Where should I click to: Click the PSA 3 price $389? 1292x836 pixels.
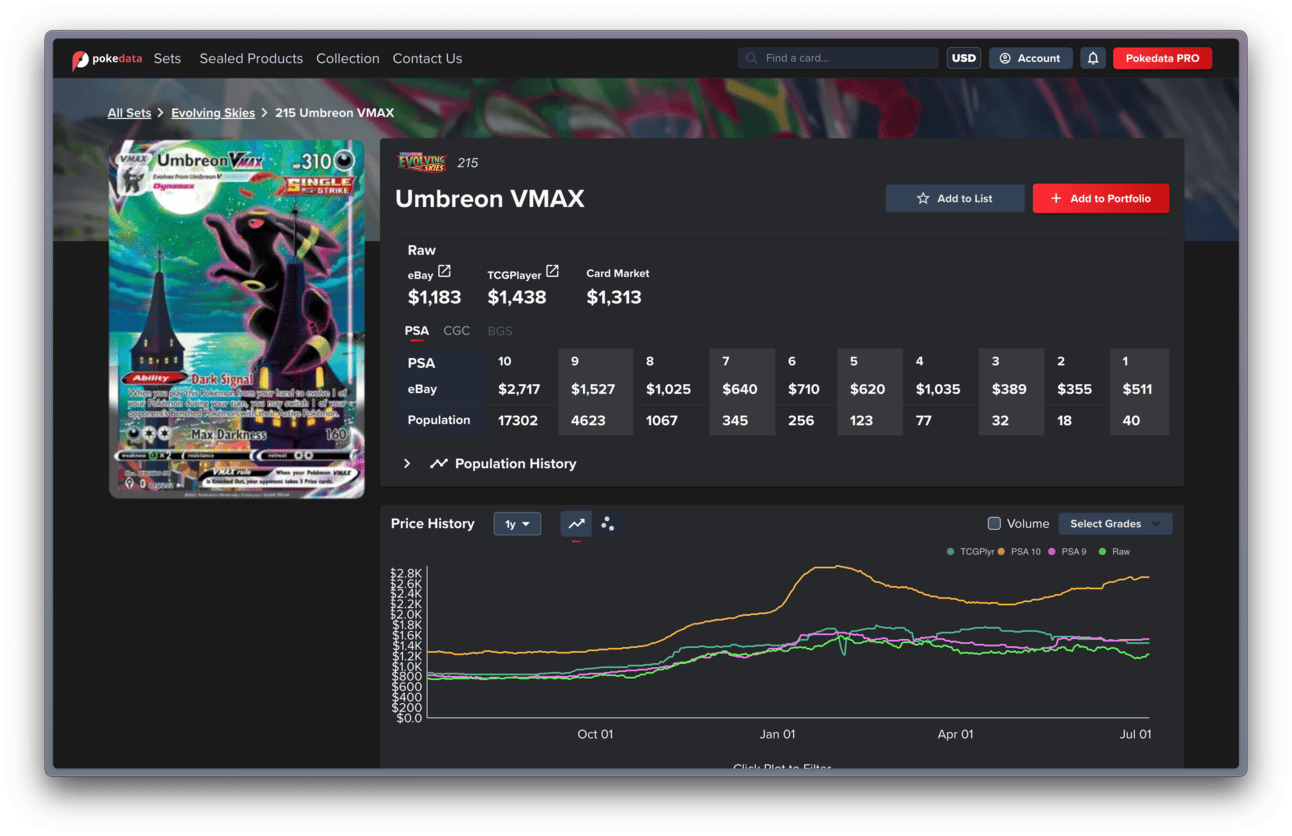tap(1009, 389)
